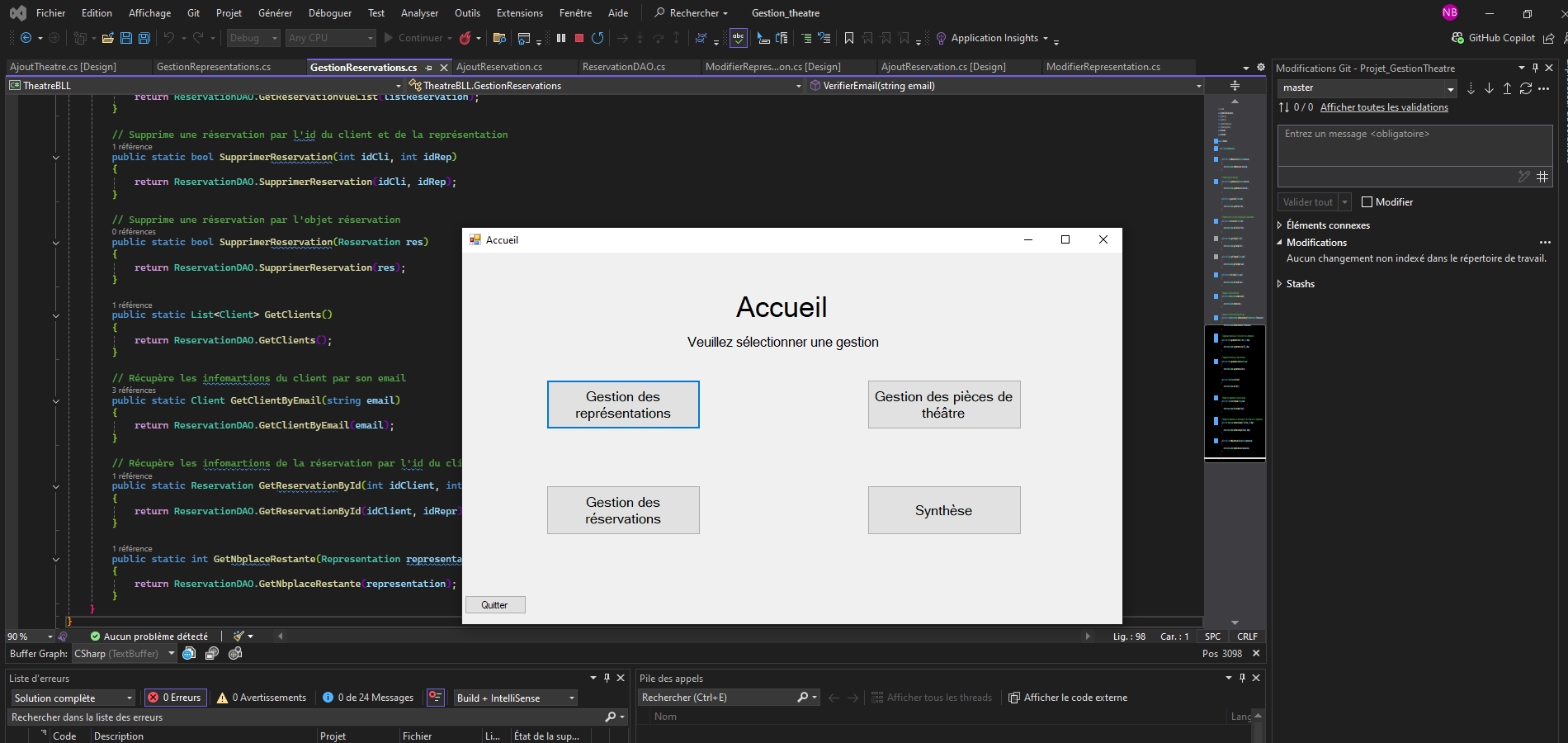
Task: Click the Quitter button in the Accueil window
Action: pos(495,604)
